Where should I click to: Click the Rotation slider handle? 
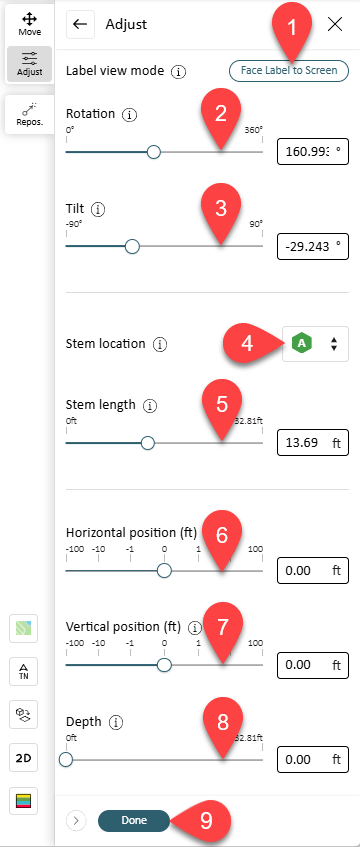(154, 152)
